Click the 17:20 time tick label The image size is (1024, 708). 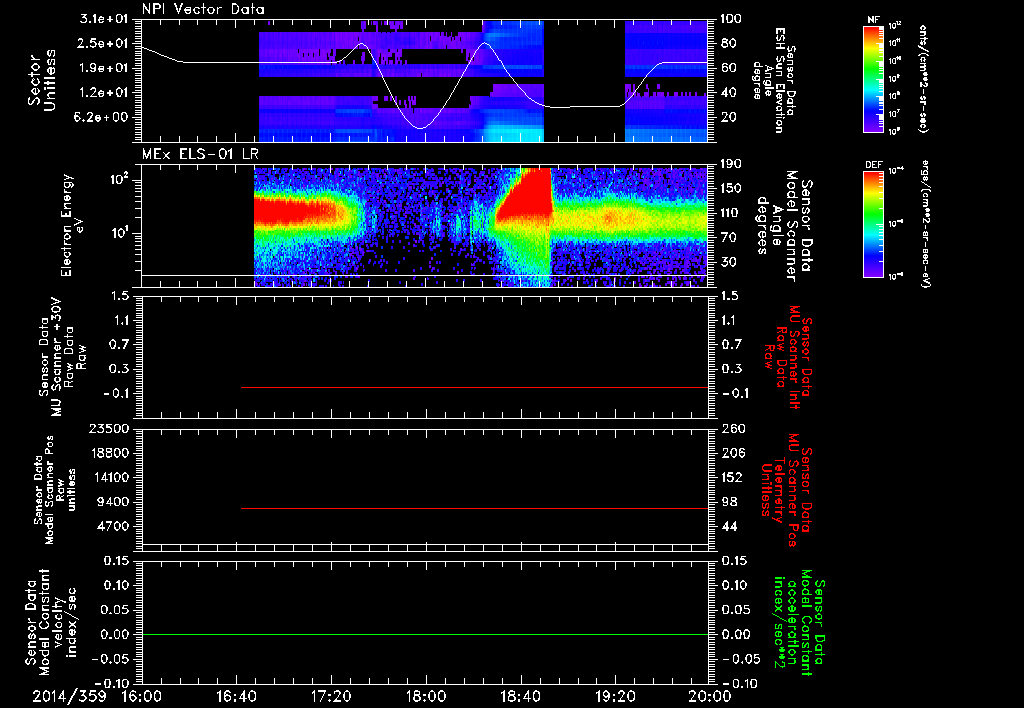point(331,696)
